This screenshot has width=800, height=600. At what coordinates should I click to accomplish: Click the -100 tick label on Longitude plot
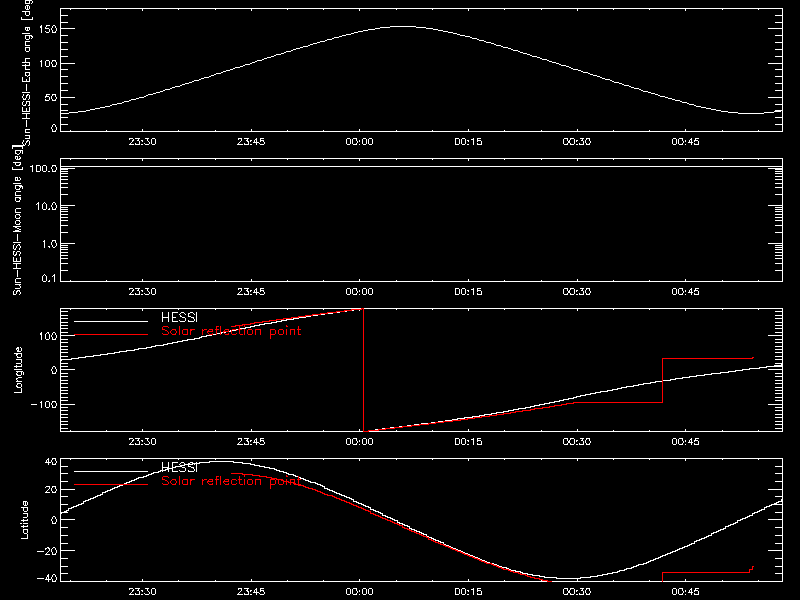(x=44, y=404)
